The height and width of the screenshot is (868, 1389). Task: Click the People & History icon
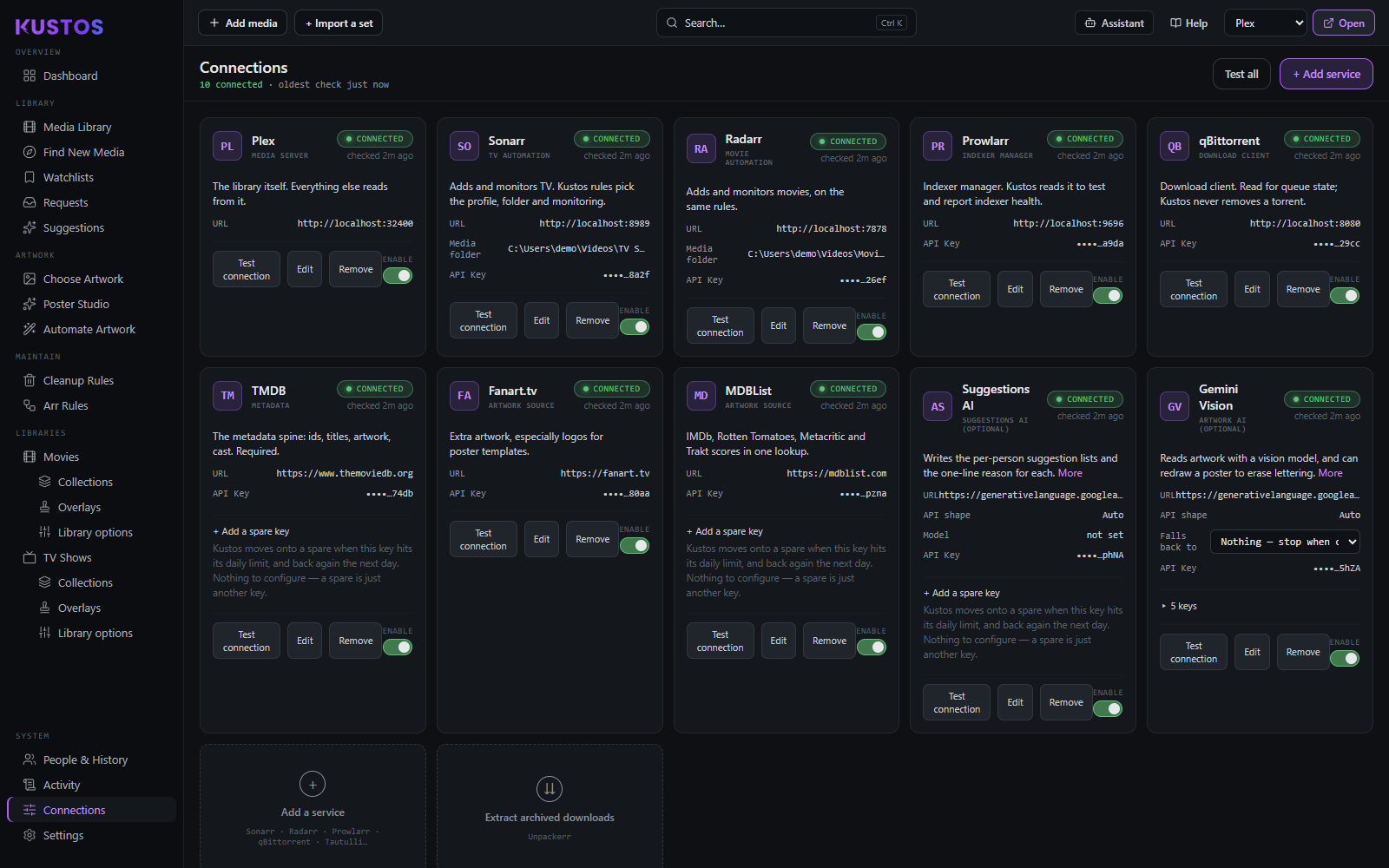click(30, 759)
